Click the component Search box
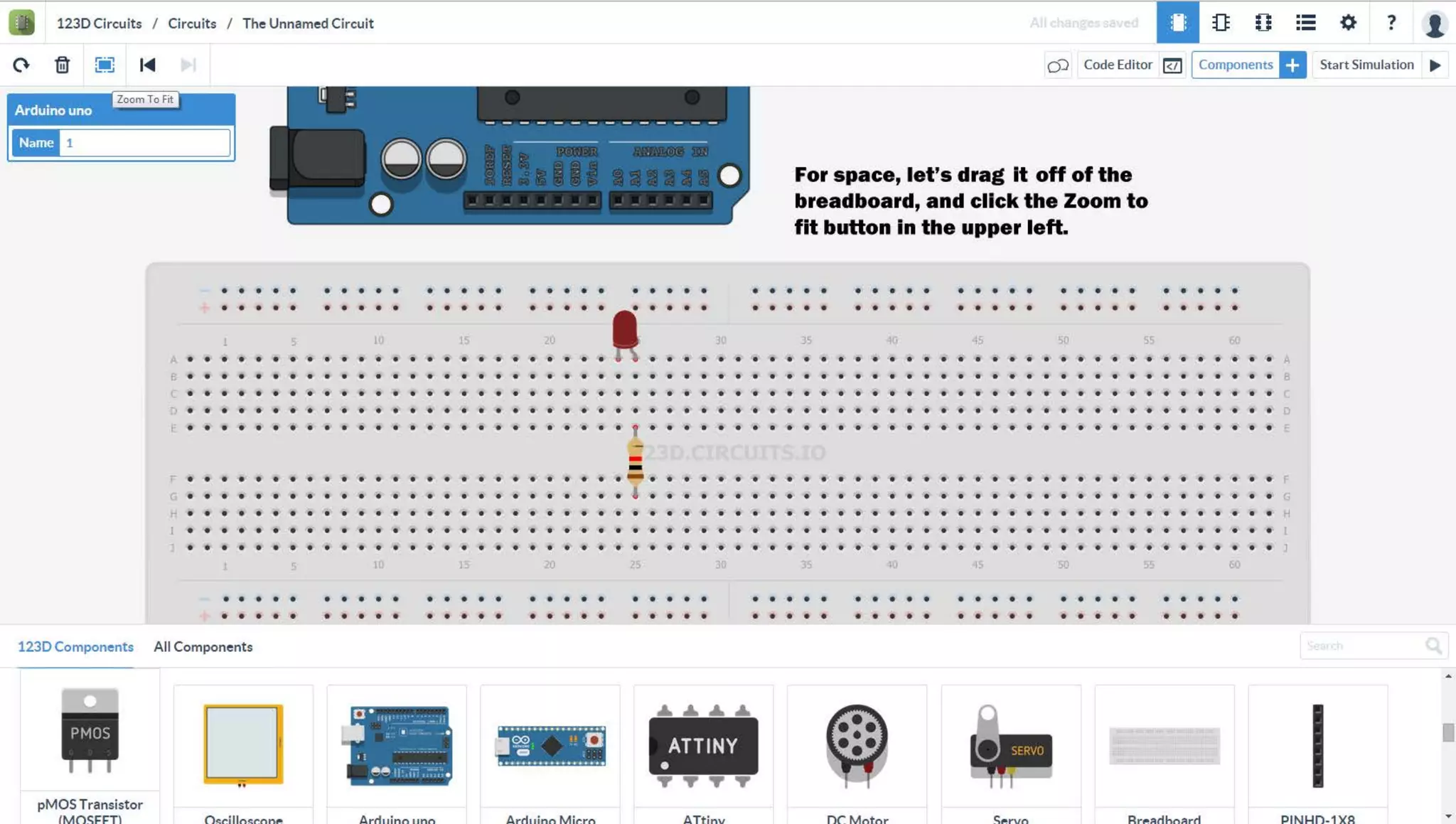 click(x=1361, y=646)
